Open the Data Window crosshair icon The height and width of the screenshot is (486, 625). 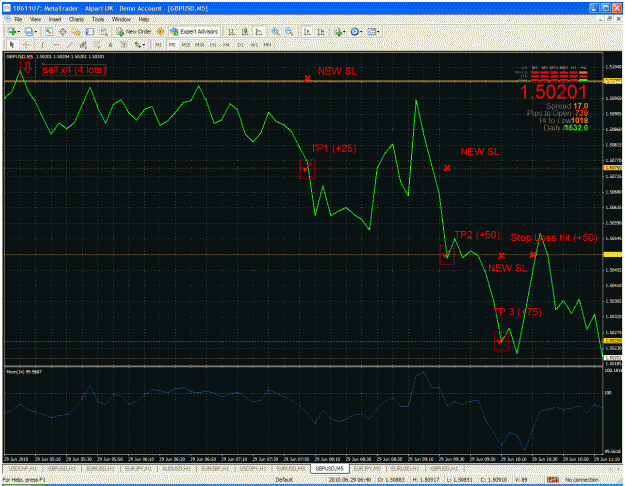(x=63, y=31)
